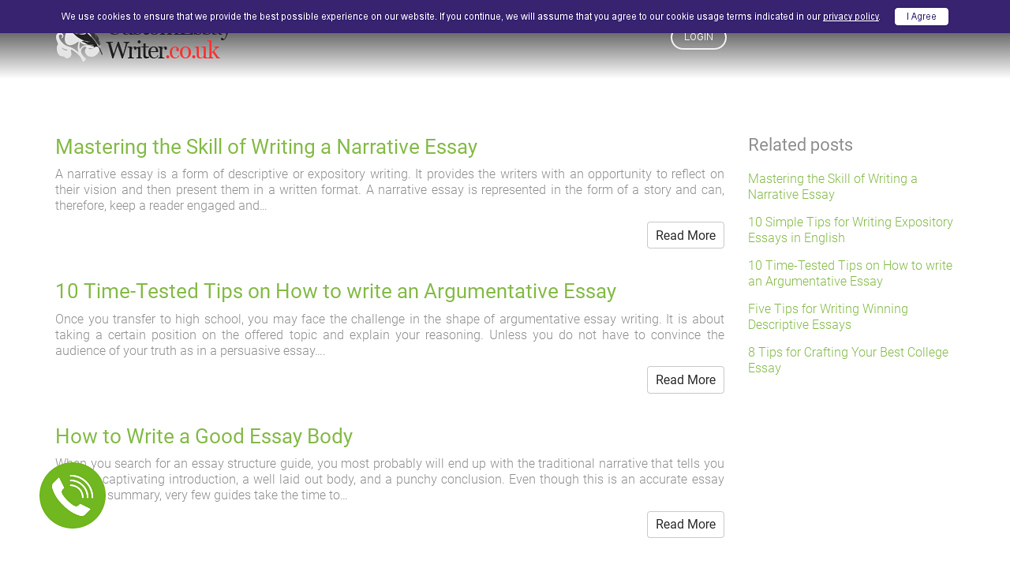Open related post 8 Tips for College Essay
Screen dimensions: 1010x568
click(x=848, y=360)
